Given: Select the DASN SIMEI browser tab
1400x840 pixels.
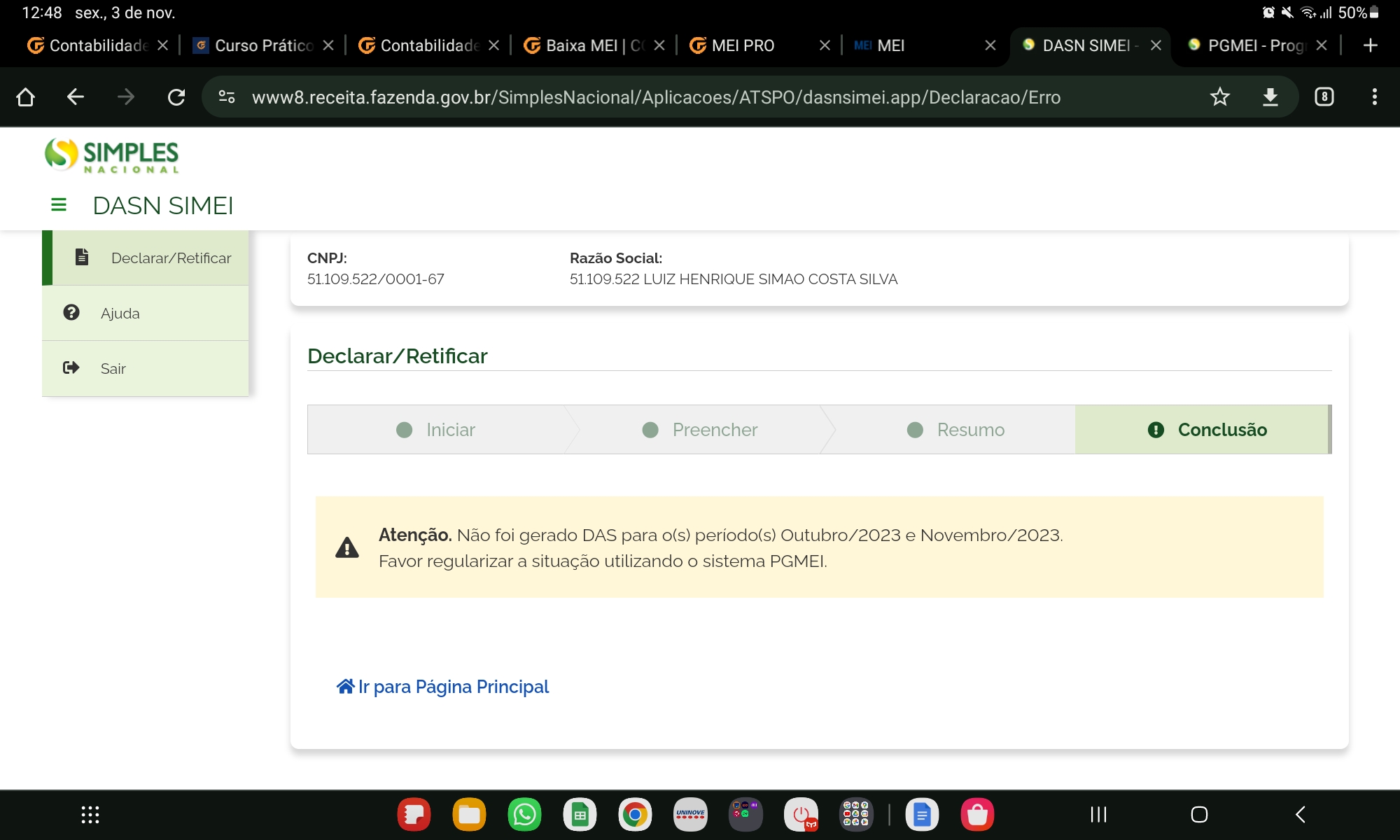Looking at the screenshot, I should (x=1082, y=45).
